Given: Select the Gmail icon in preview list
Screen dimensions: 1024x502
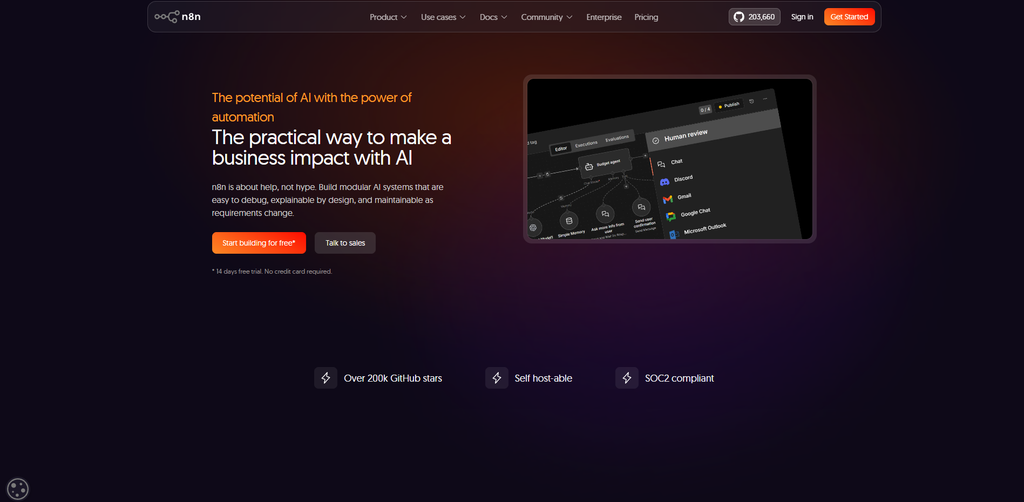Looking at the screenshot, I should (x=667, y=199).
